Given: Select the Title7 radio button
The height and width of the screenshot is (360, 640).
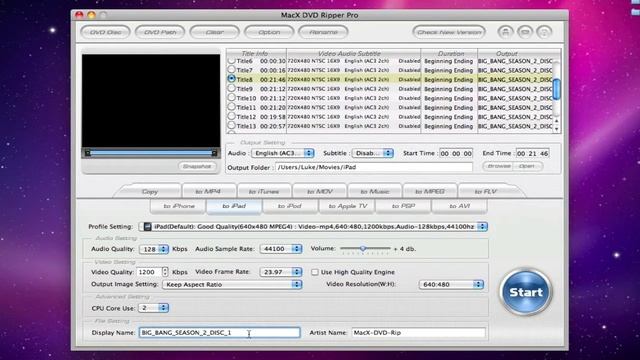Looking at the screenshot, I should tap(231, 70).
